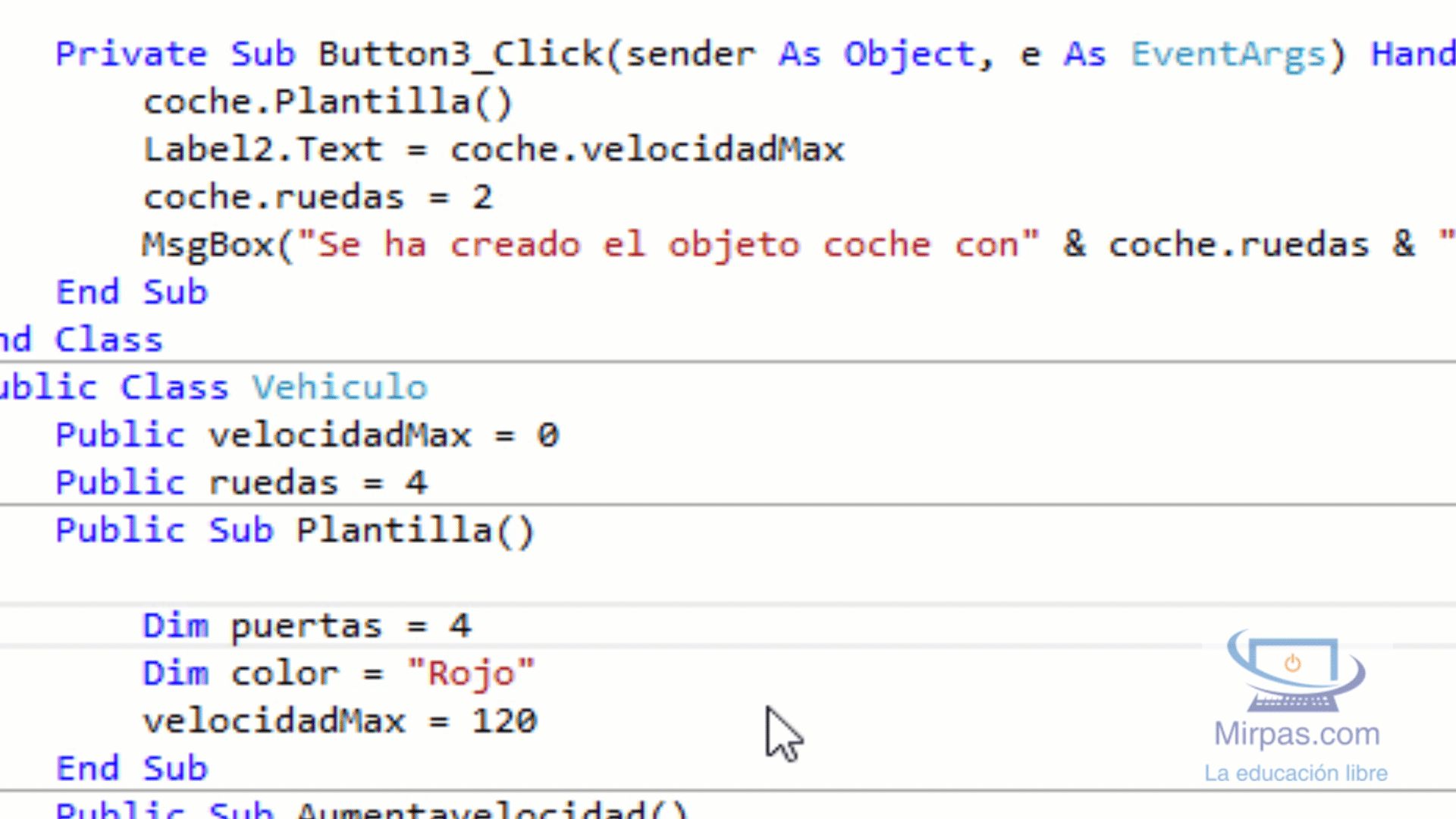Click the 'Public Sub Plantilla()' declaration

click(x=295, y=530)
